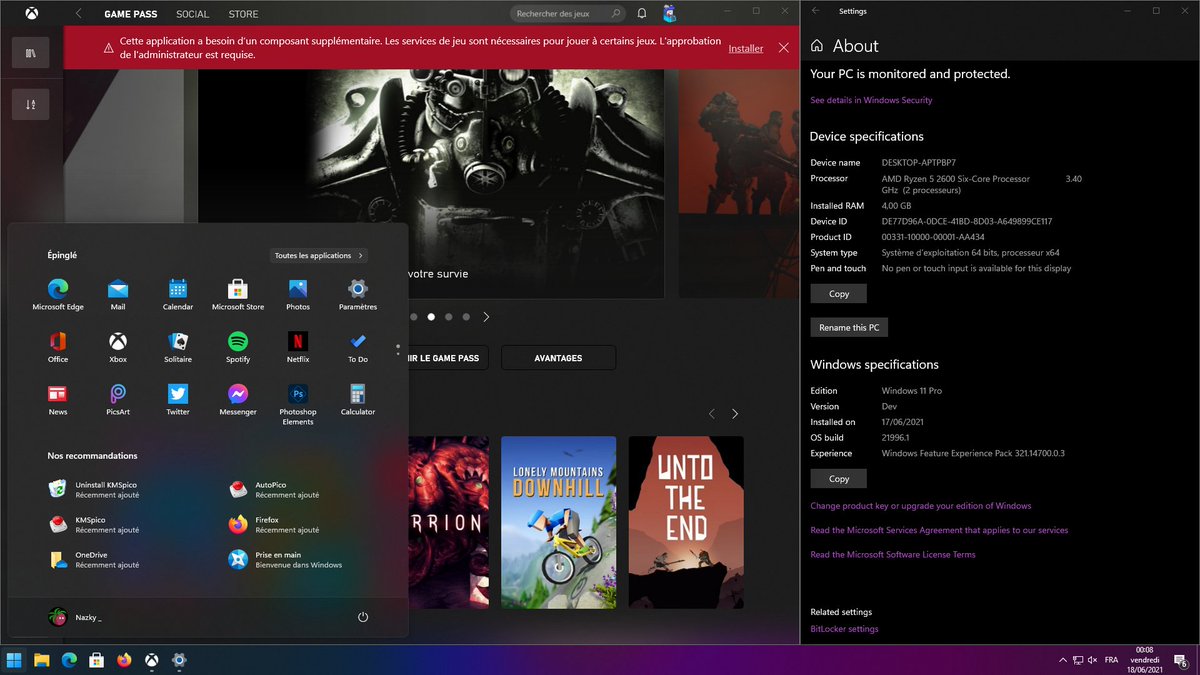The width and height of the screenshot is (1200, 675).
Task: Launch PicsArt from pinned apps
Action: click(118, 400)
